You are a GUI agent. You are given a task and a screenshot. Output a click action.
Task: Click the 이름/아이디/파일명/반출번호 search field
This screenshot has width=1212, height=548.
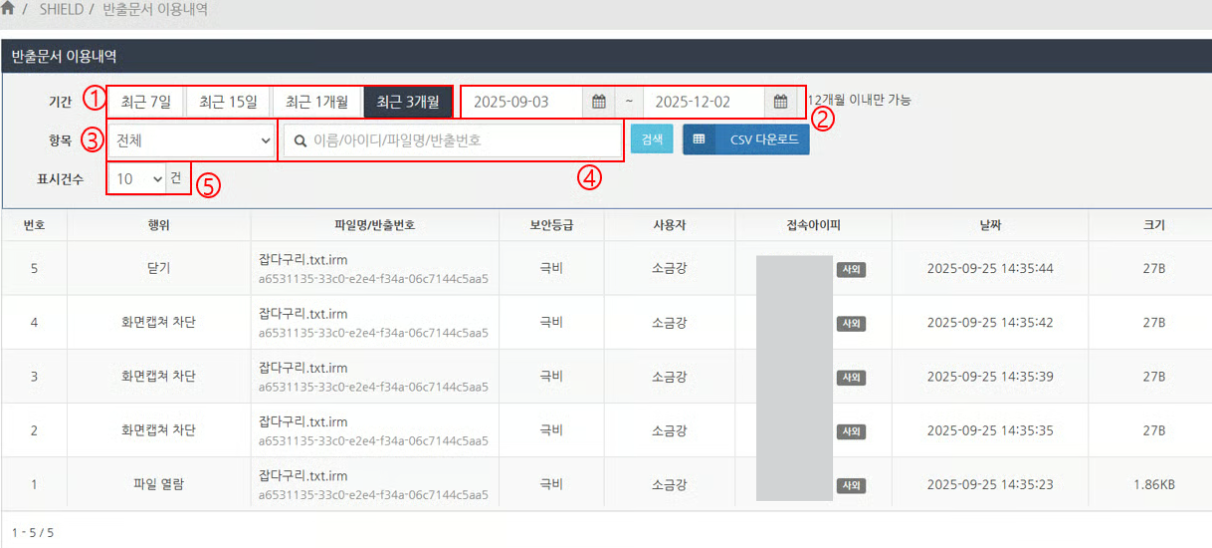(460, 141)
